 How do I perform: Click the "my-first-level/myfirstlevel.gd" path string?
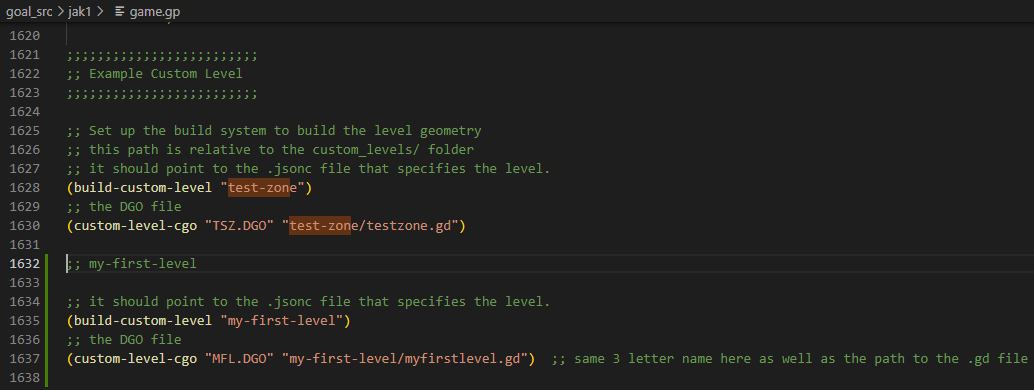(408, 359)
